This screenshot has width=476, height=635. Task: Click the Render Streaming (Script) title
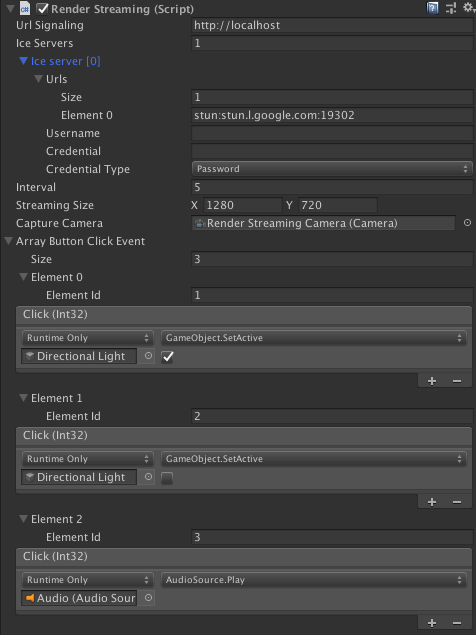pyautogui.click(x=122, y=9)
